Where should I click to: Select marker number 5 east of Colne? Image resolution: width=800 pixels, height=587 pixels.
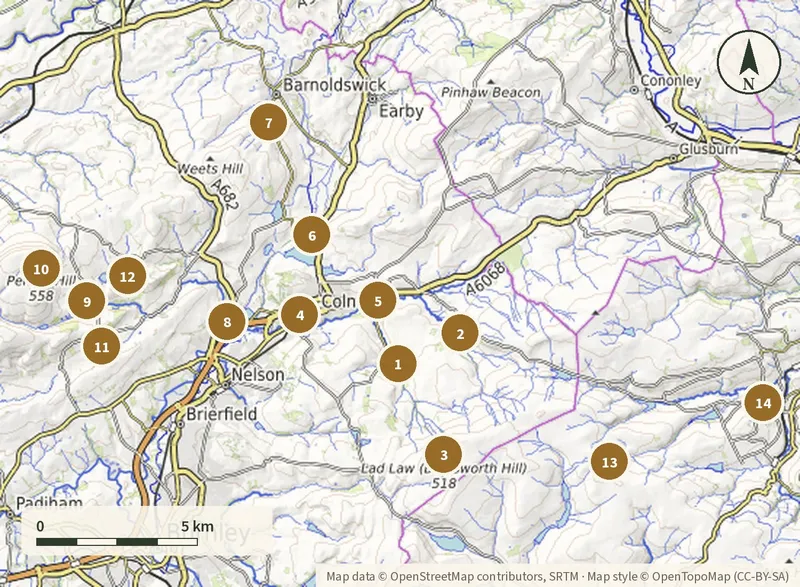[378, 300]
